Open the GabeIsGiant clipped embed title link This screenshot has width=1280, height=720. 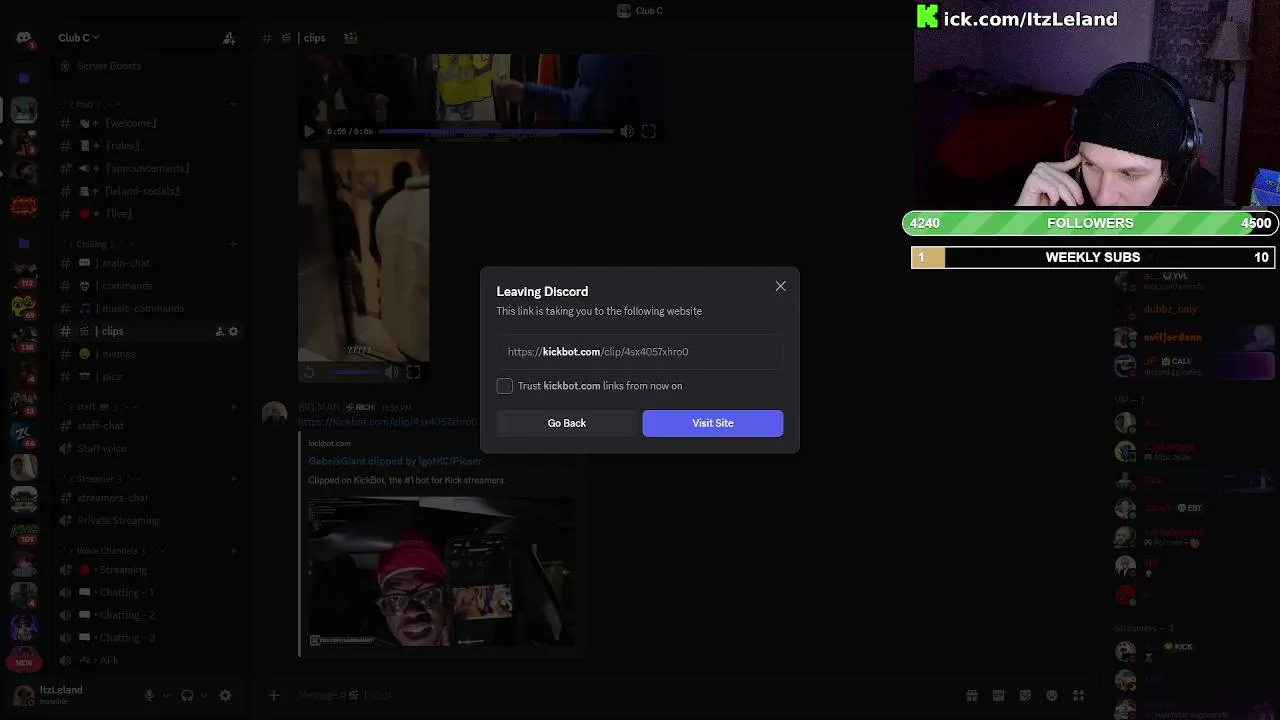(395, 461)
